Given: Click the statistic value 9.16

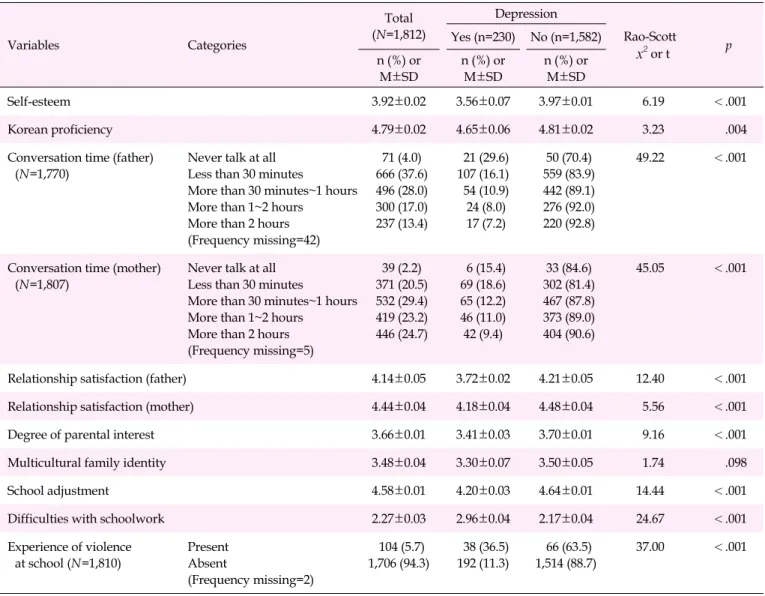Looking at the screenshot, I should (x=653, y=435).
